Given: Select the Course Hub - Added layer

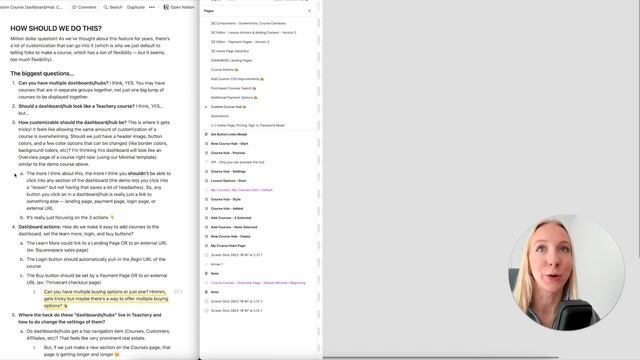Looking at the screenshot, I should (x=227, y=209).
